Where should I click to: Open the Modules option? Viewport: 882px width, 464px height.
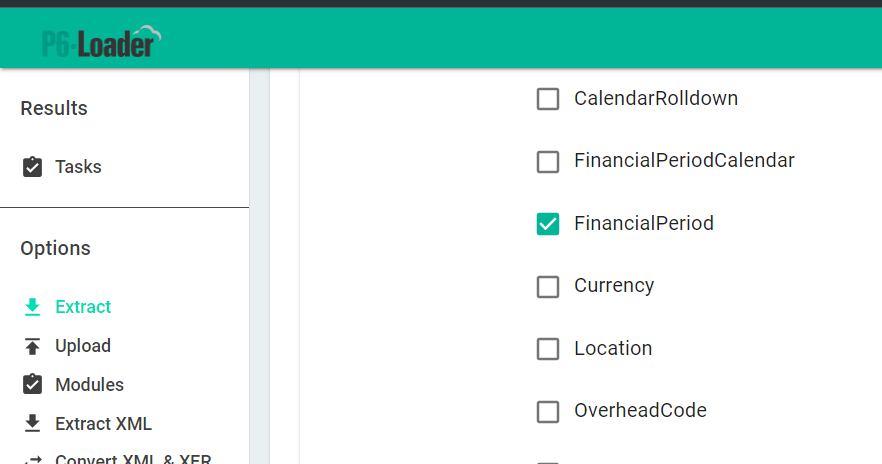[x=90, y=385]
